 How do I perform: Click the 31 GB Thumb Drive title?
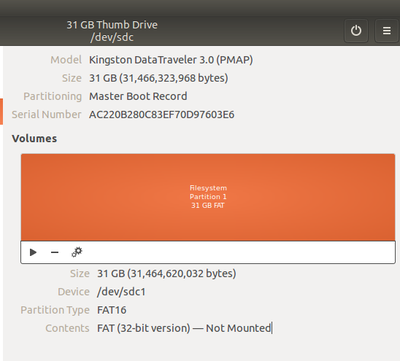tap(112, 25)
